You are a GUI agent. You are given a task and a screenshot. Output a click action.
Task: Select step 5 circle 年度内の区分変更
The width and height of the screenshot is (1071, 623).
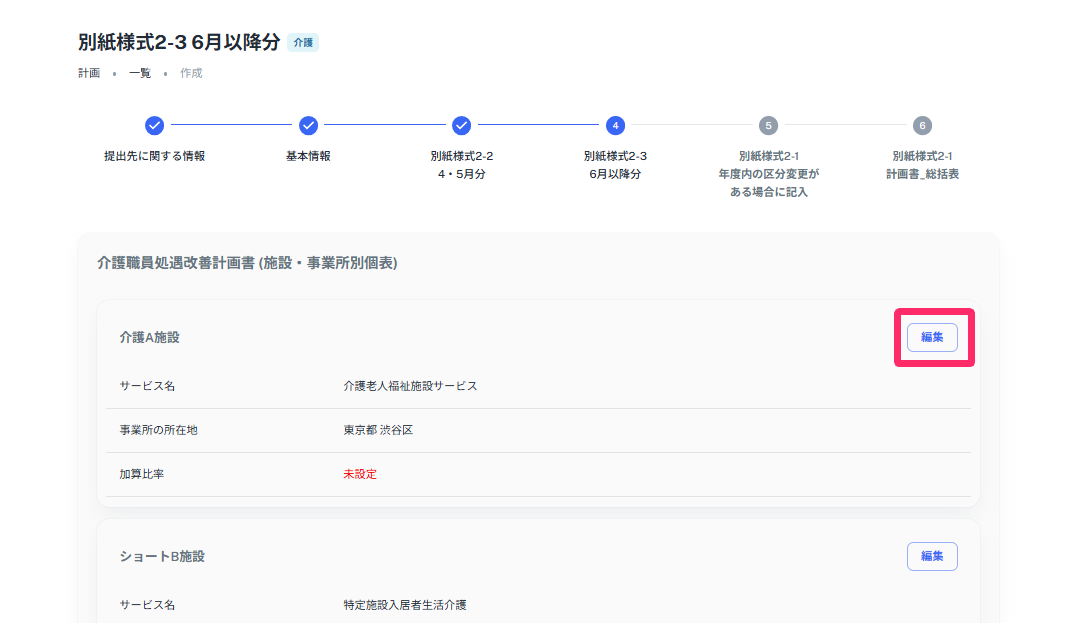(768, 126)
